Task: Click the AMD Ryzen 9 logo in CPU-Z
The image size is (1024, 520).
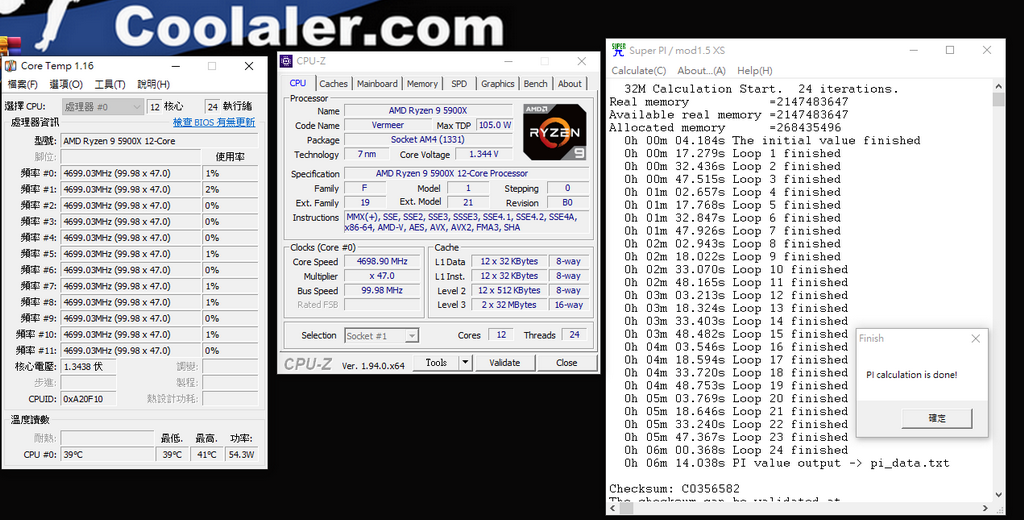Action: pyautogui.click(x=554, y=132)
